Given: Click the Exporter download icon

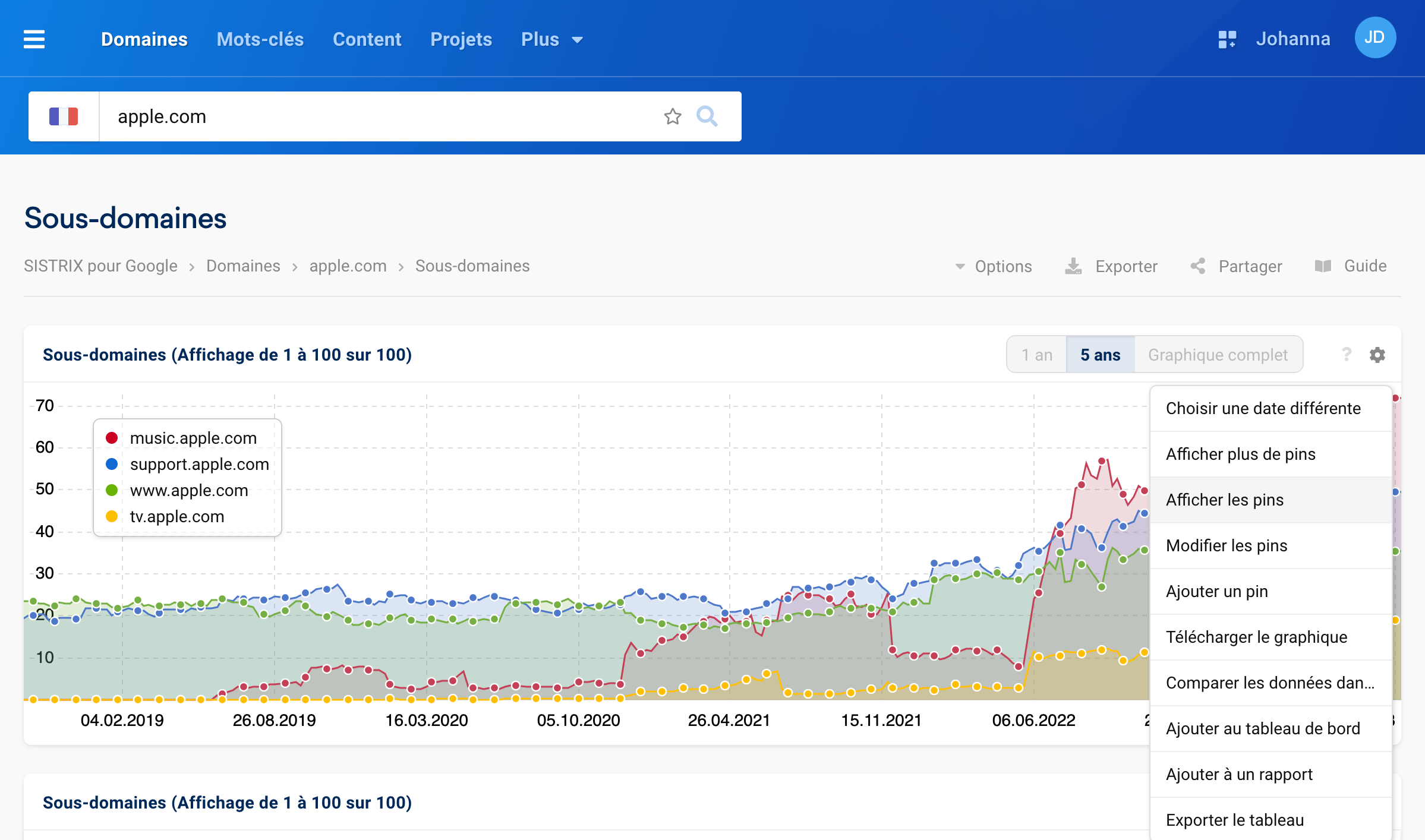Looking at the screenshot, I should coord(1073,266).
